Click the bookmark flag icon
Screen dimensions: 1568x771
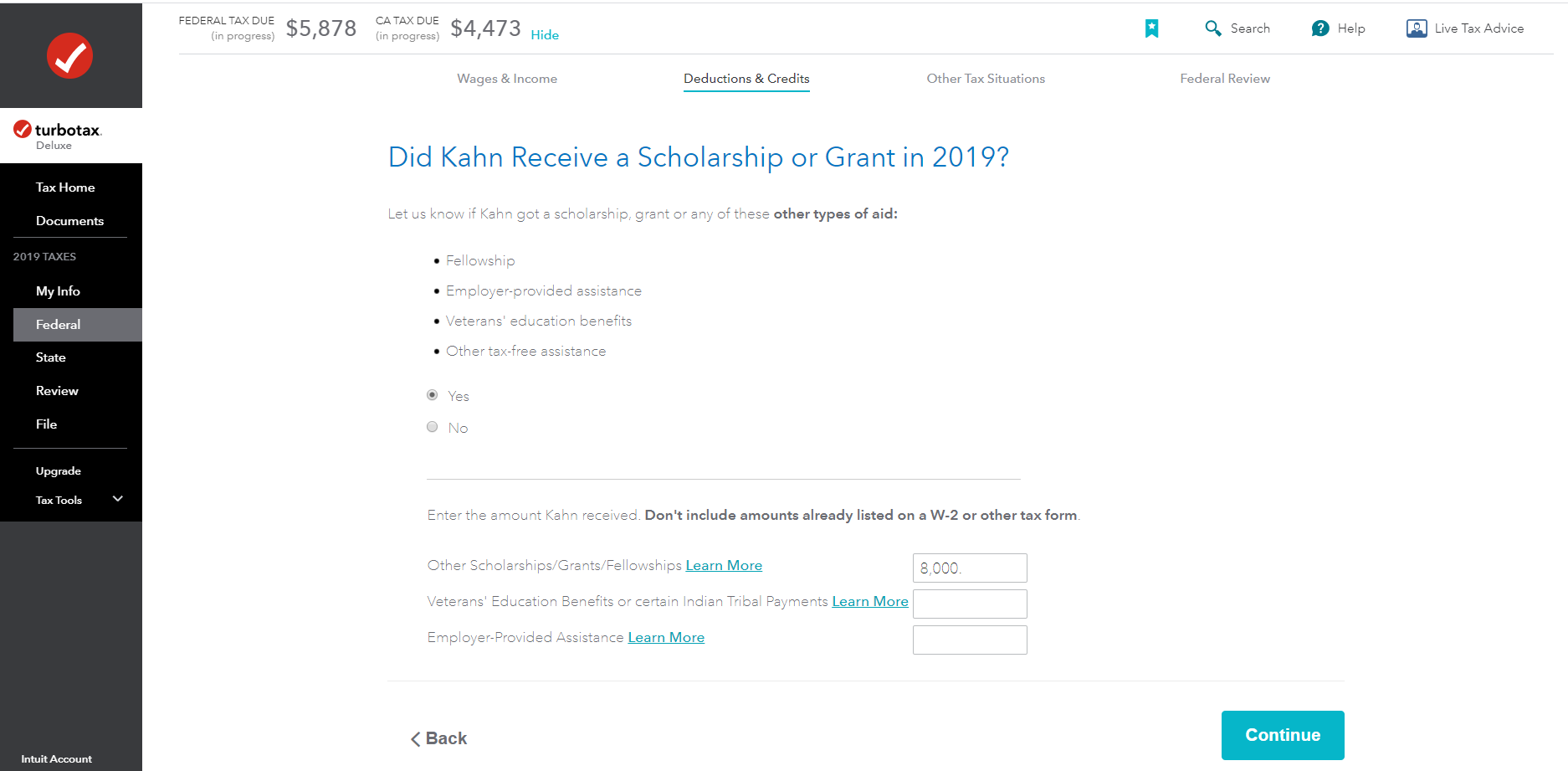(1151, 28)
